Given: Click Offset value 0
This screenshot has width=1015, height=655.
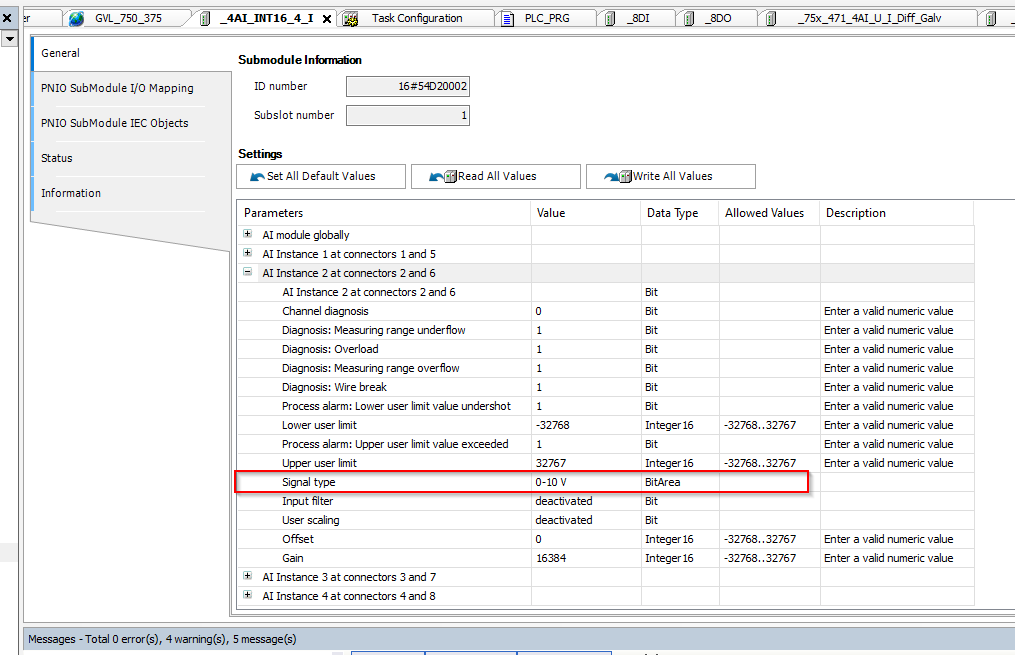Looking at the screenshot, I should (586, 539).
